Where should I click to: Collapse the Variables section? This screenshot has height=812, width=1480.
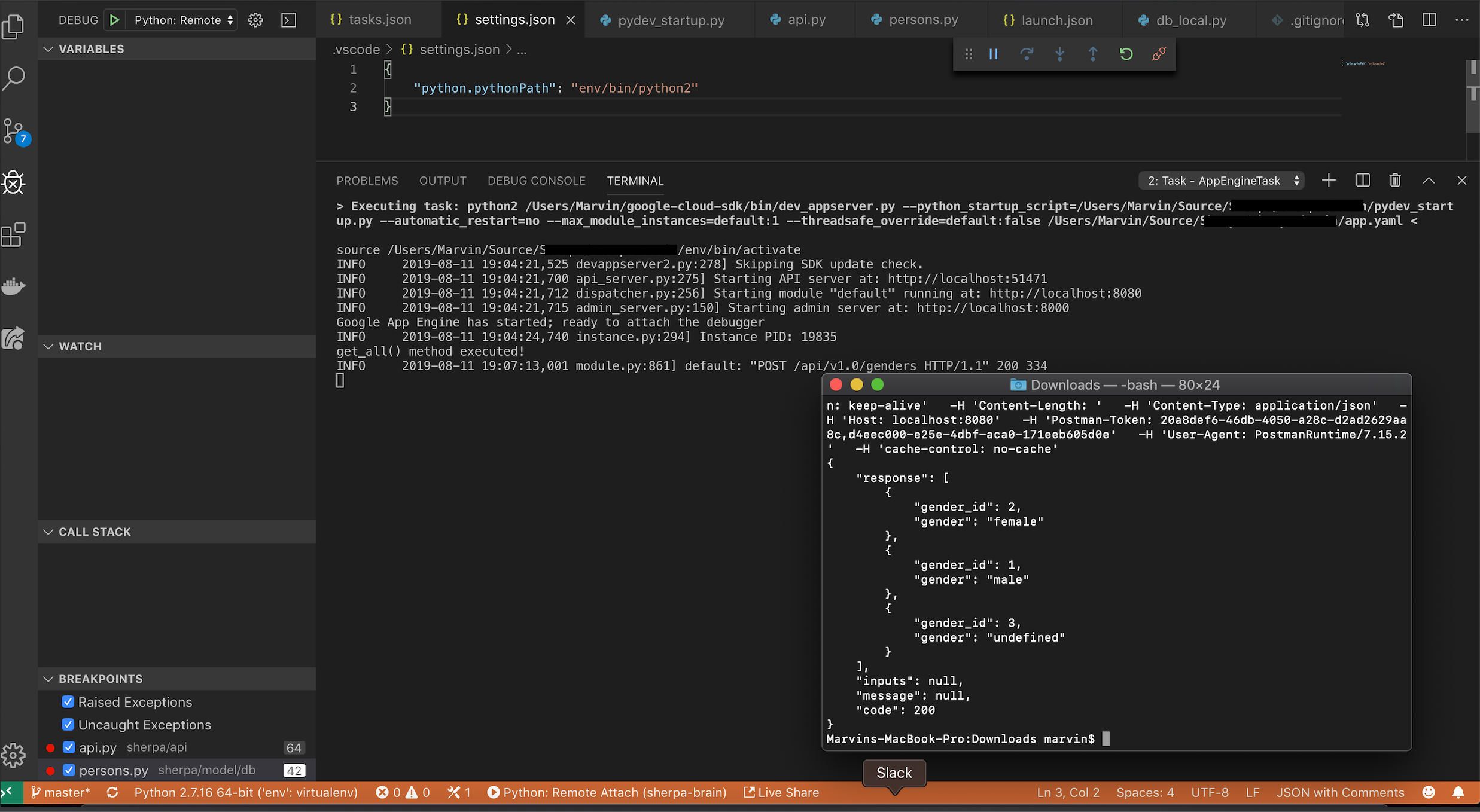[x=48, y=48]
